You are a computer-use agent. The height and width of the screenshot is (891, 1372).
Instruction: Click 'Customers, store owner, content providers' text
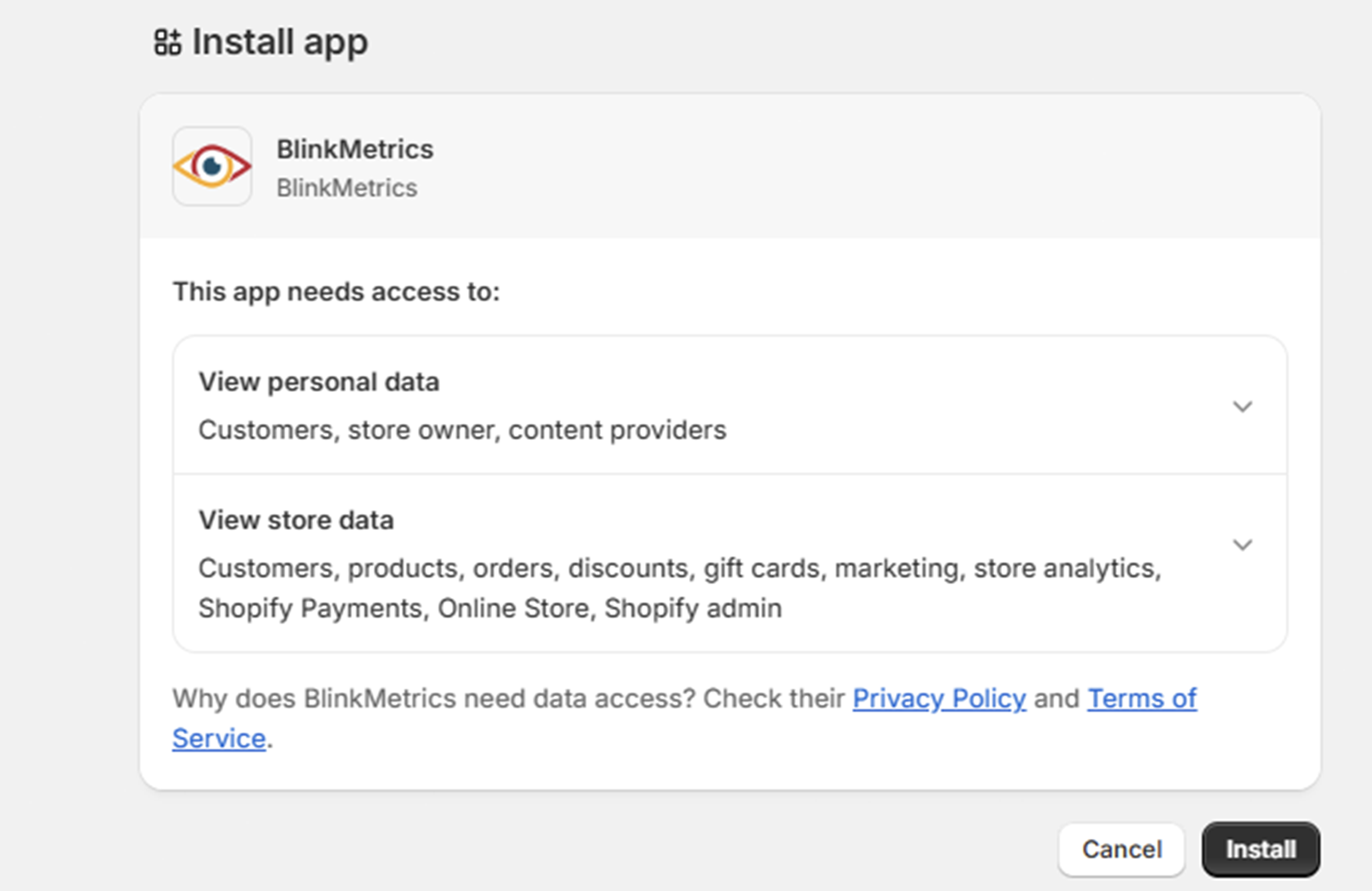point(462,430)
